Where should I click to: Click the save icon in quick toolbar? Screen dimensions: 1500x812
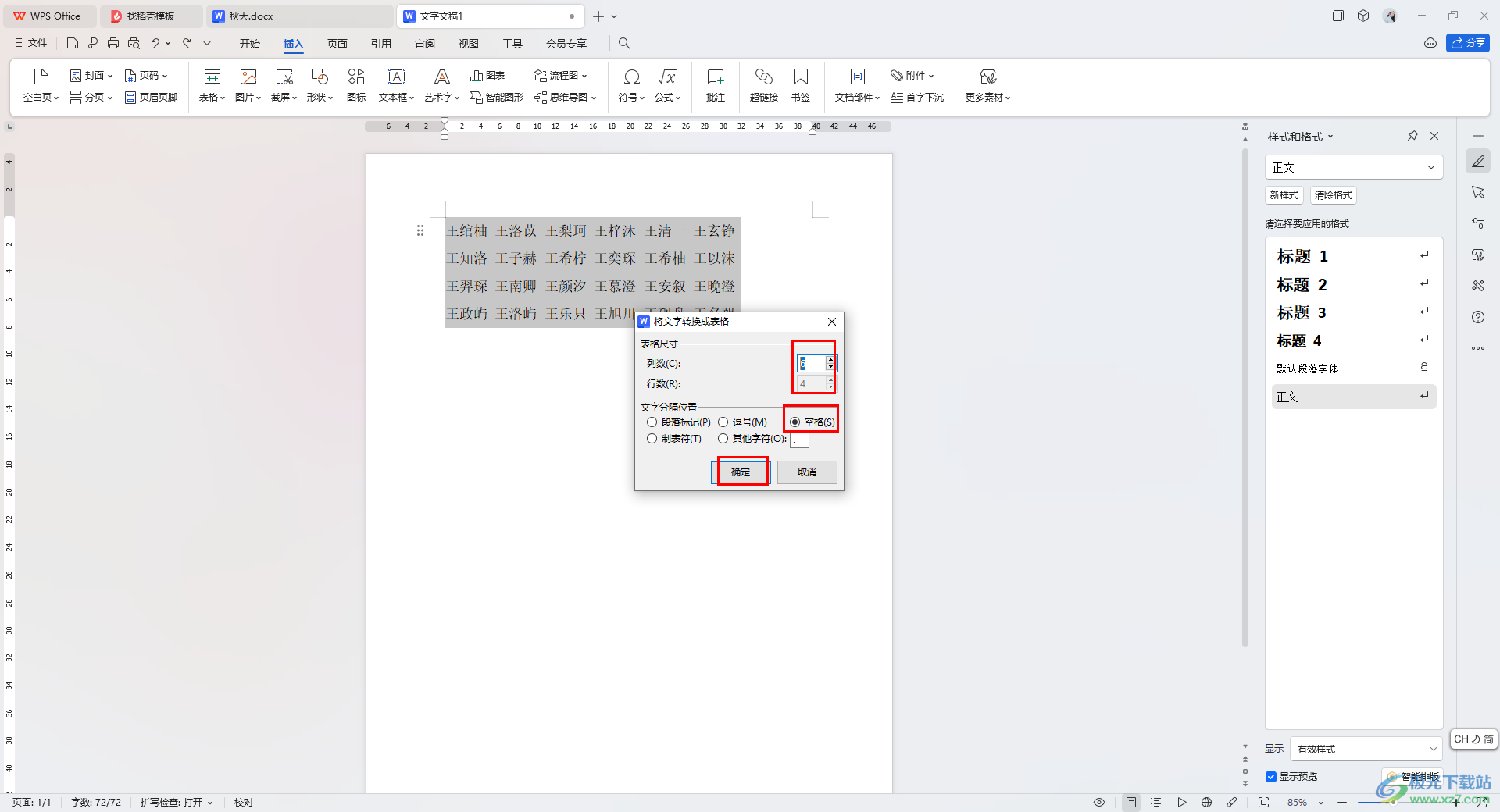point(73,44)
